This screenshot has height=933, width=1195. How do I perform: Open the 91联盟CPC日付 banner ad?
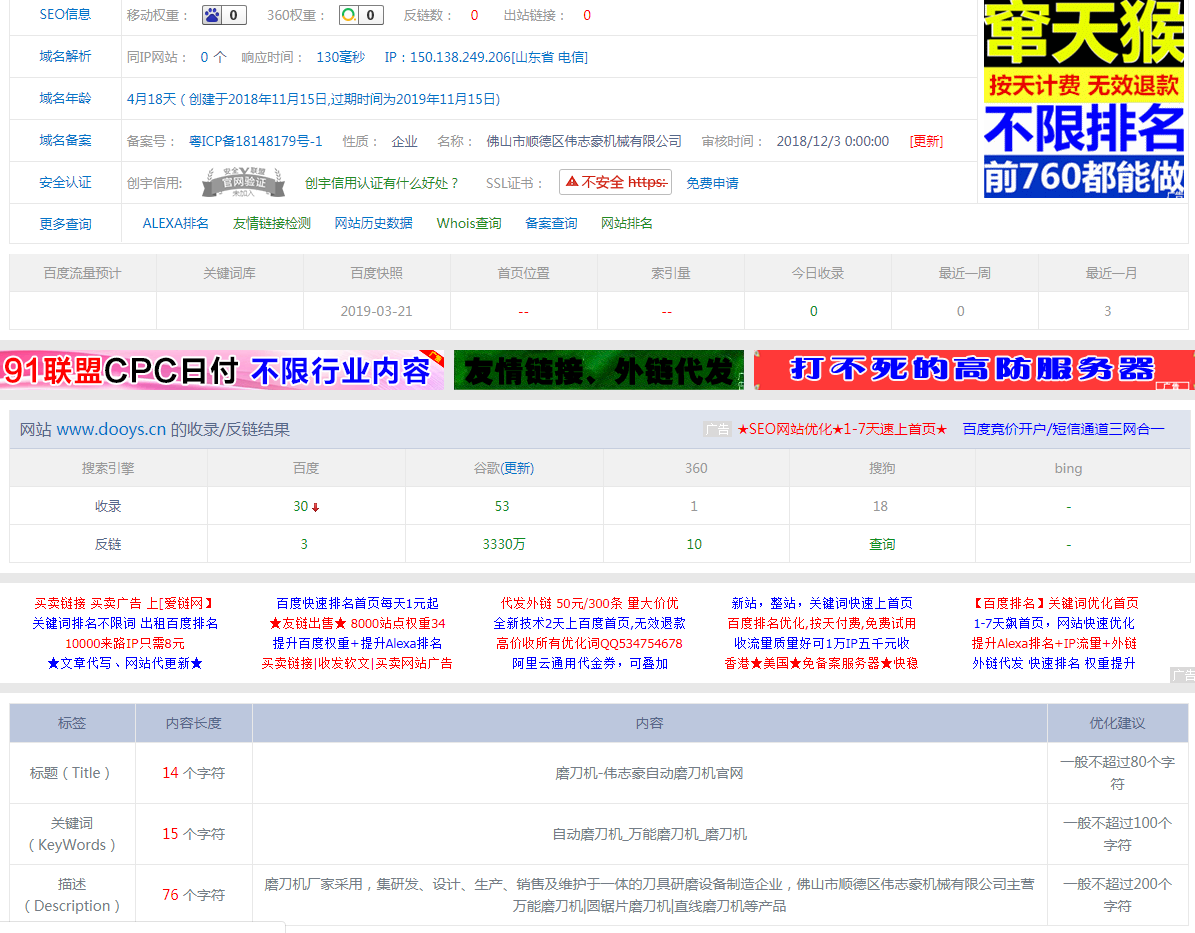(x=222, y=370)
